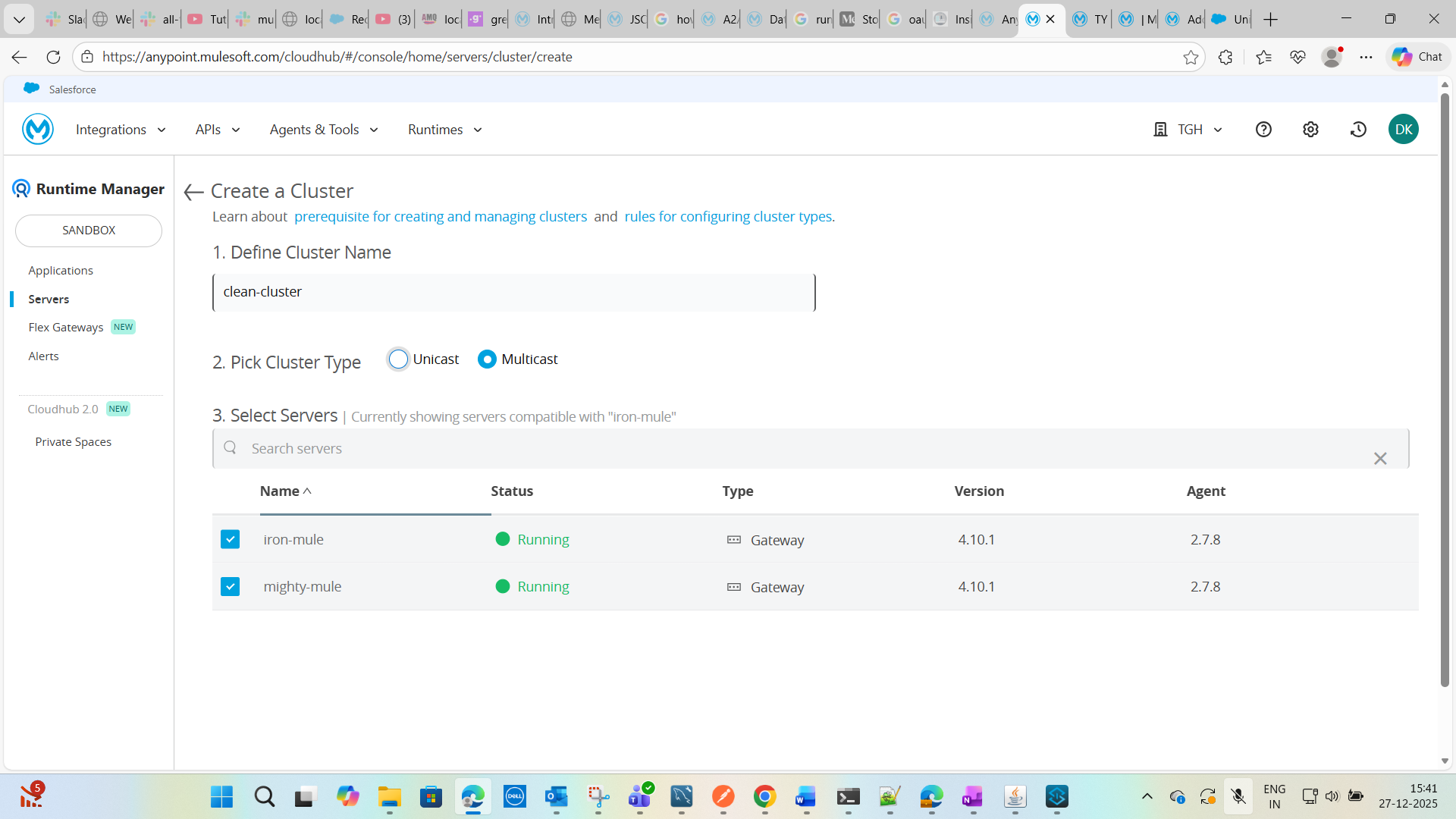Click the recent activity clock icon
The image size is (1456, 819).
pyautogui.click(x=1358, y=130)
